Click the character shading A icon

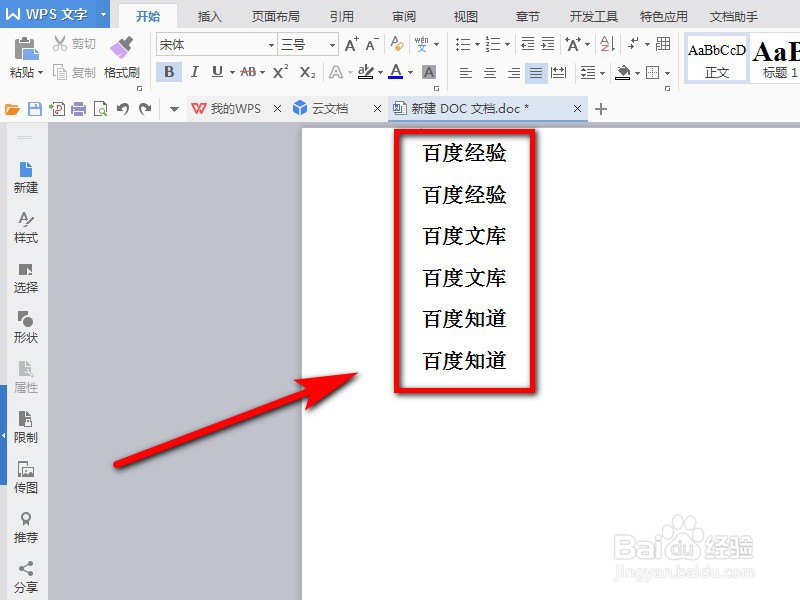coord(429,72)
